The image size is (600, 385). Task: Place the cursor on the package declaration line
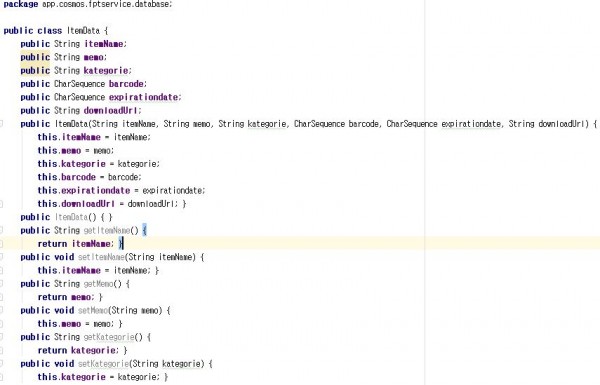(88, 4)
